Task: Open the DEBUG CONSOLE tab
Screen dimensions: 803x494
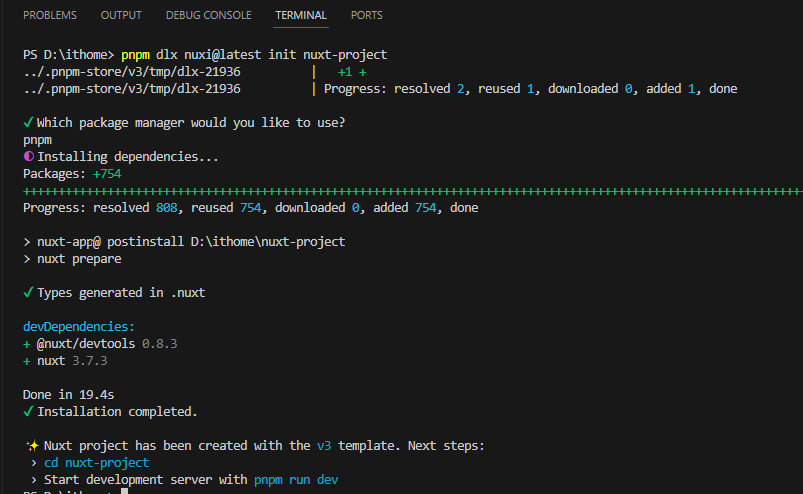Action: [x=208, y=15]
